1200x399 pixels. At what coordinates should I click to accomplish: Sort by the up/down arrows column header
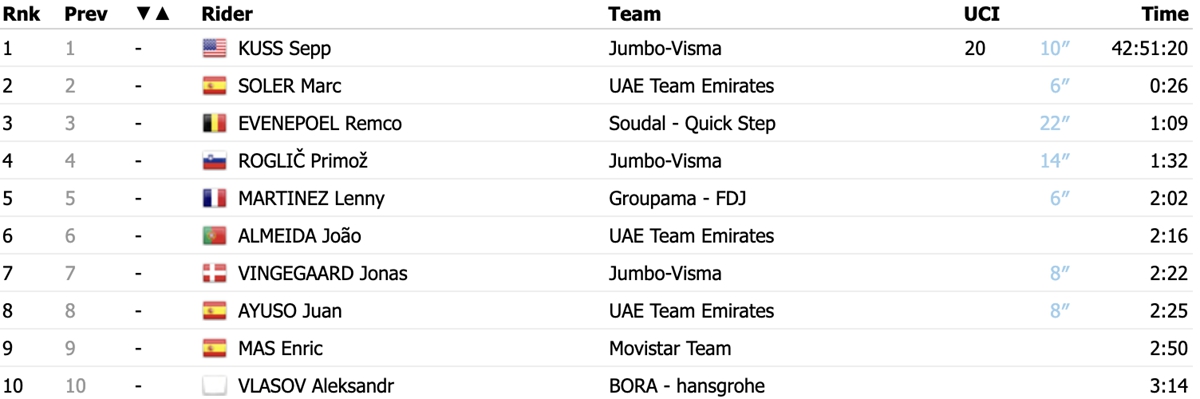pyautogui.click(x=153, y=14)
